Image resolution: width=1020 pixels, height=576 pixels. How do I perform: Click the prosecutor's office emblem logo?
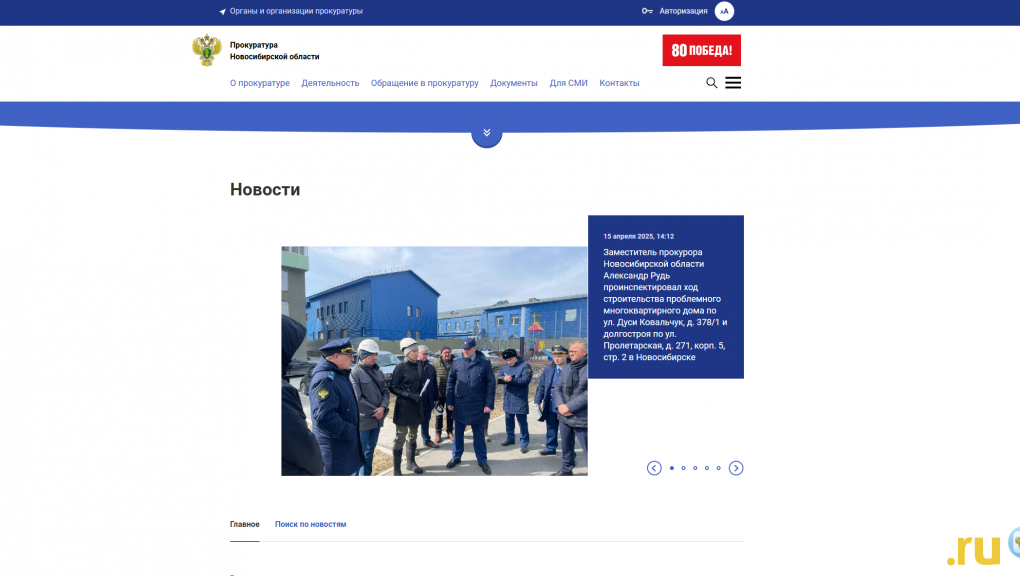207,50
